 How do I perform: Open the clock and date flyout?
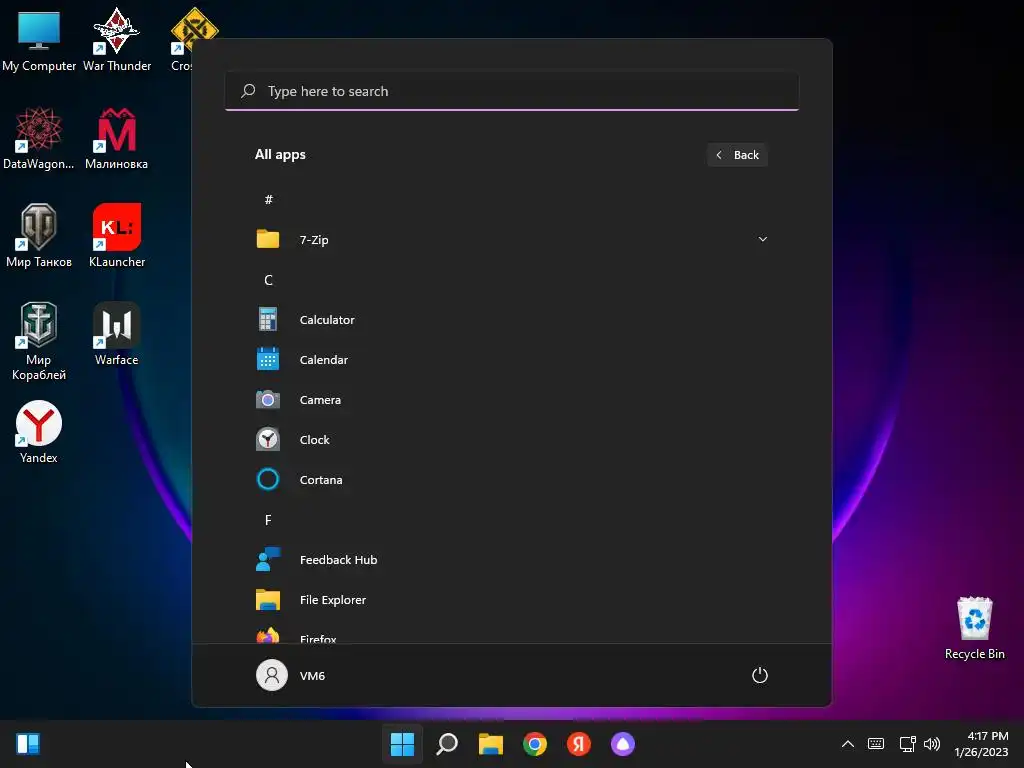(981, 744)
